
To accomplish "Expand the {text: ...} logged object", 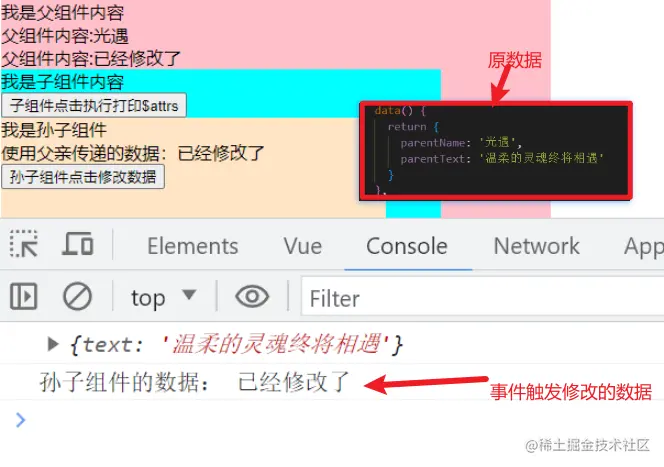I will coord(53,344).
